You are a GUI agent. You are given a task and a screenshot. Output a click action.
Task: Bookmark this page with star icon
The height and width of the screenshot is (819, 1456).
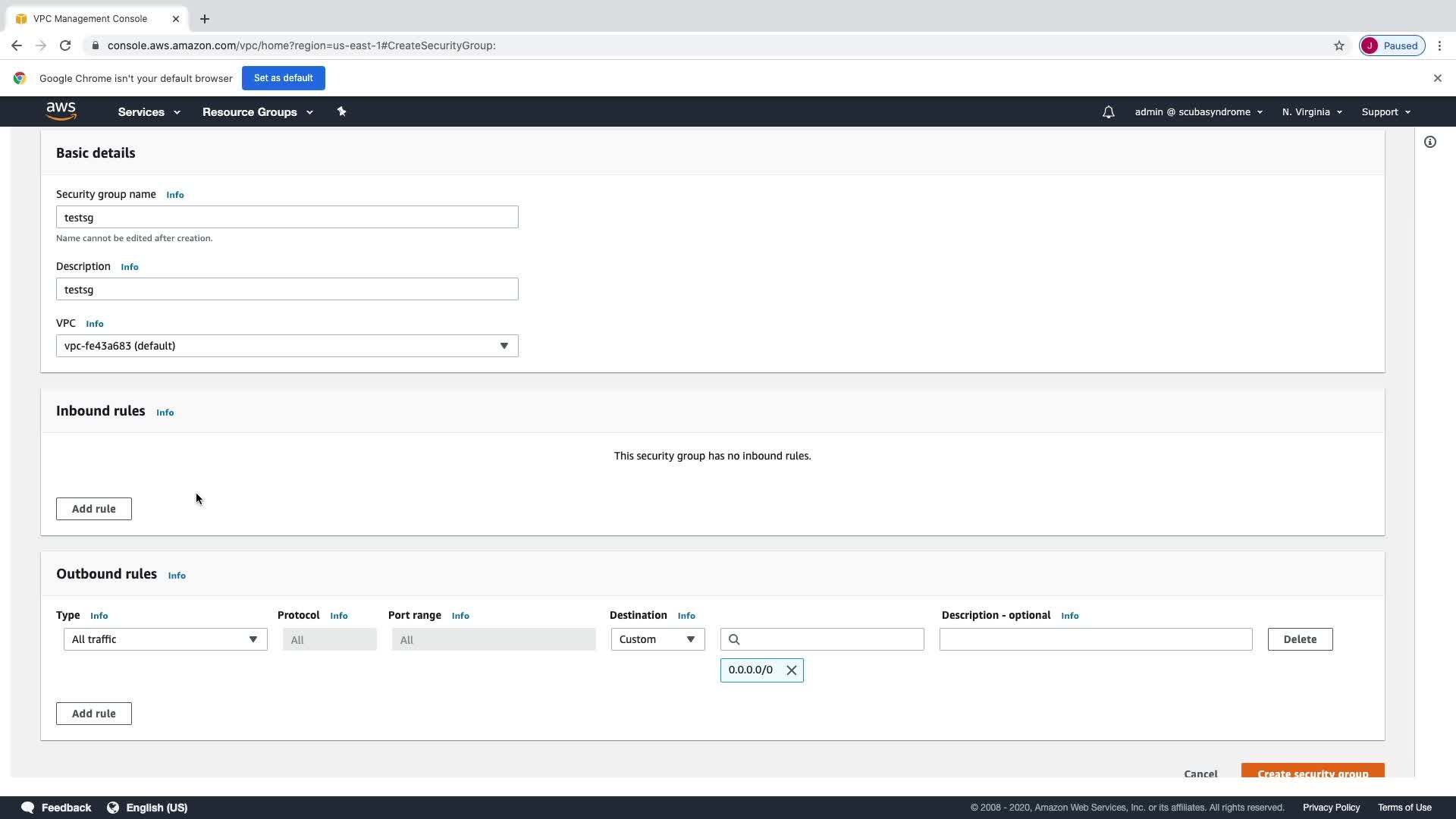point(1338,45)
